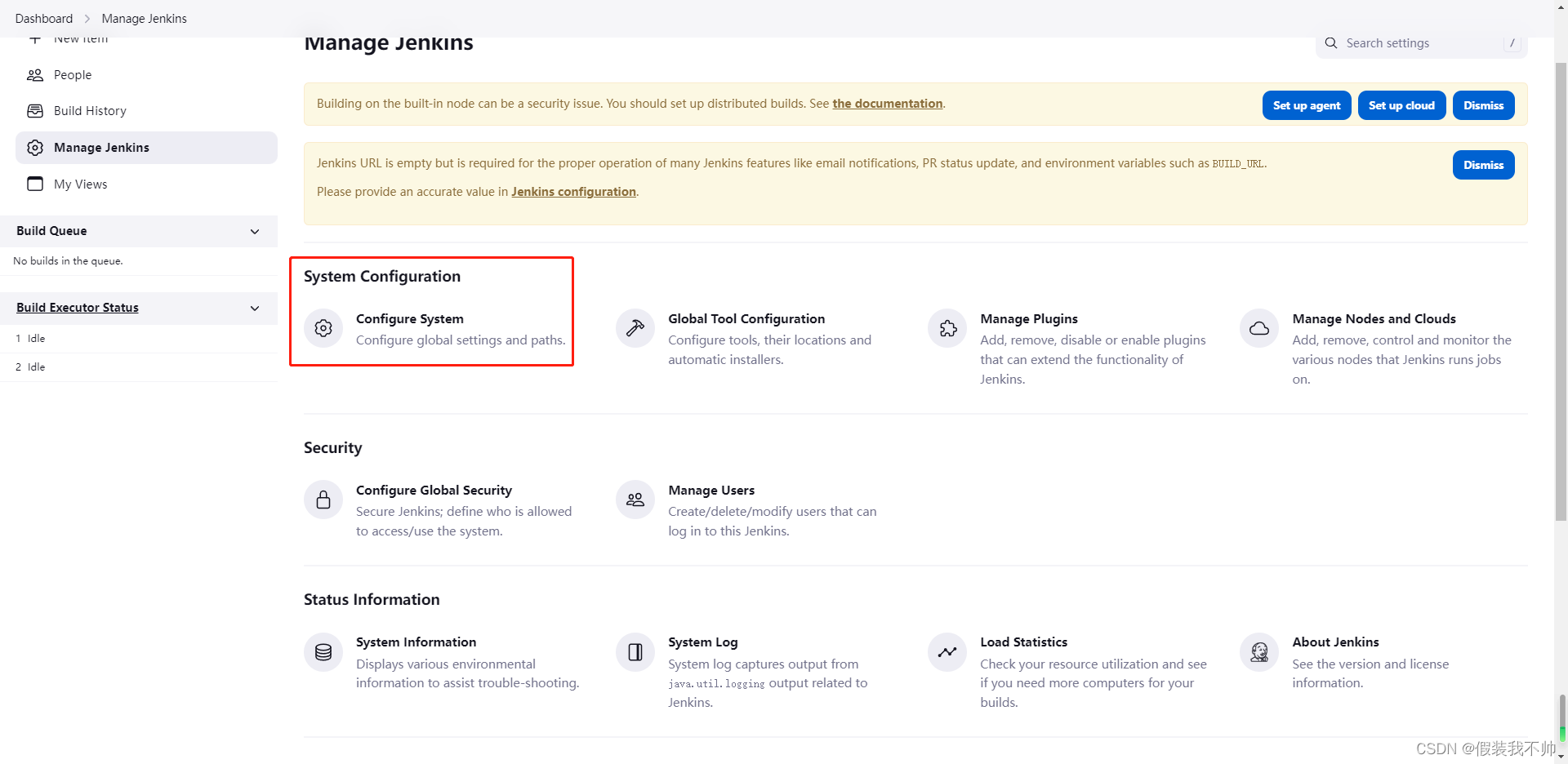
Task: Open Configure Global Security
Action: click(434, 491)
